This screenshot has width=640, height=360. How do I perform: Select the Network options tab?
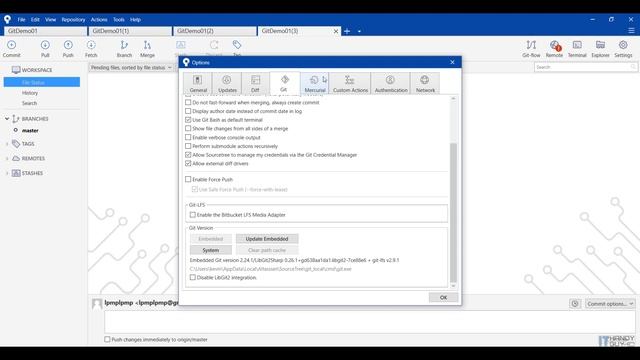pos(425,83)
